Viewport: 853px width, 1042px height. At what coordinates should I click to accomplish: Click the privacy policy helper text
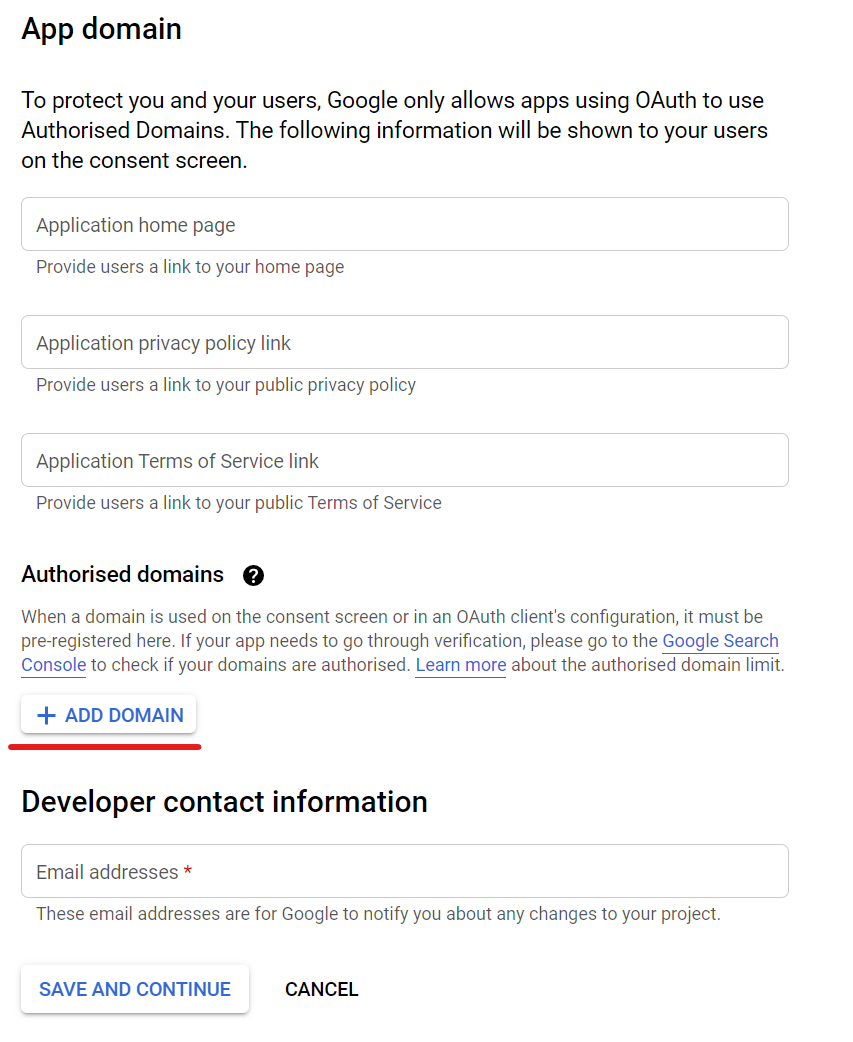click(226, 385)
